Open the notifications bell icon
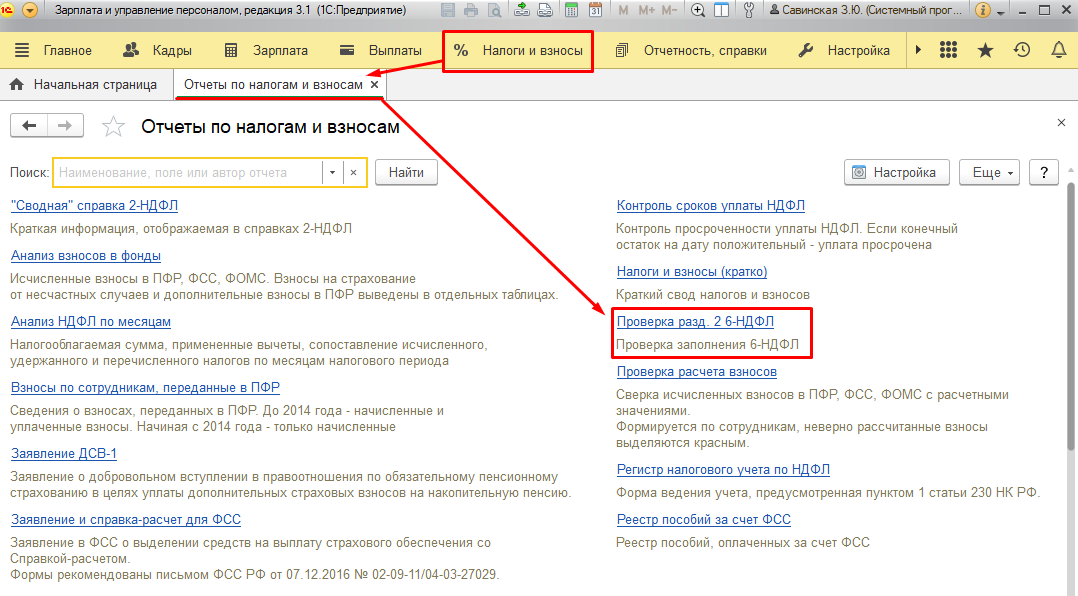The width and height of the screenshot is (1078, 596). (x=1057, y=51)
